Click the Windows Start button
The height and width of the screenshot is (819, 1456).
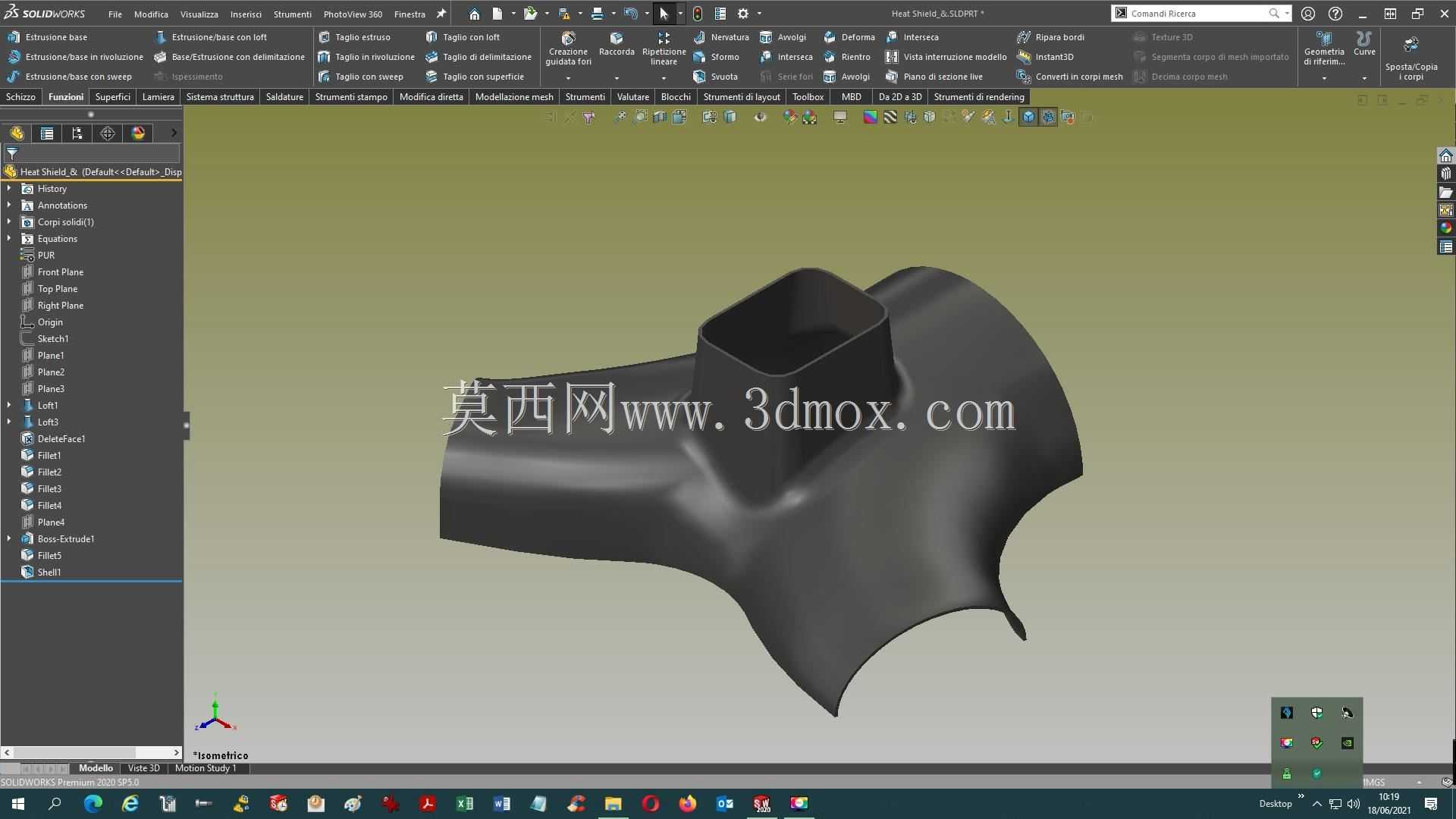point(18,804)
